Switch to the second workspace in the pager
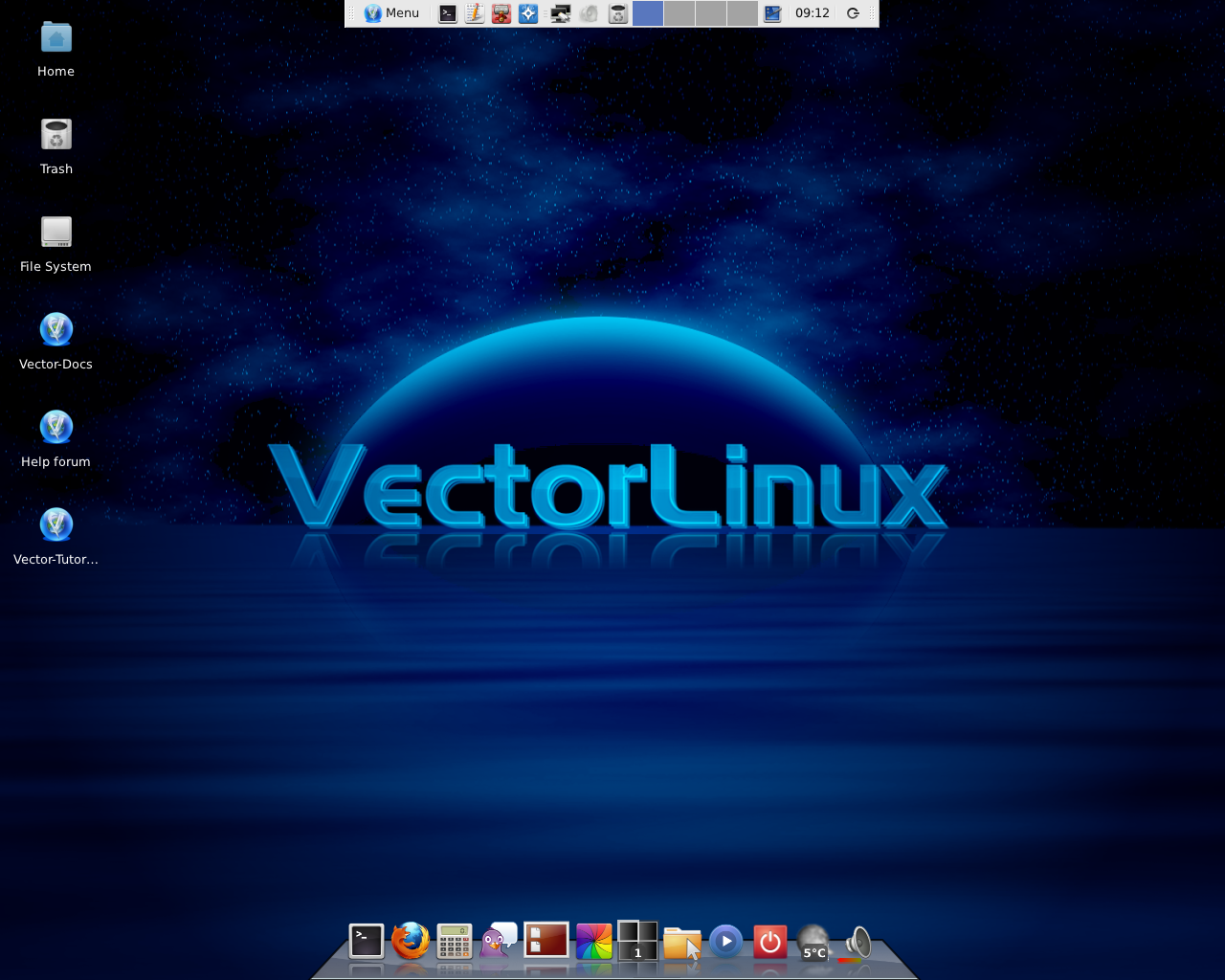Viewport: 1225px width, 980px height. pyautogui.click(x=678, y=12)
